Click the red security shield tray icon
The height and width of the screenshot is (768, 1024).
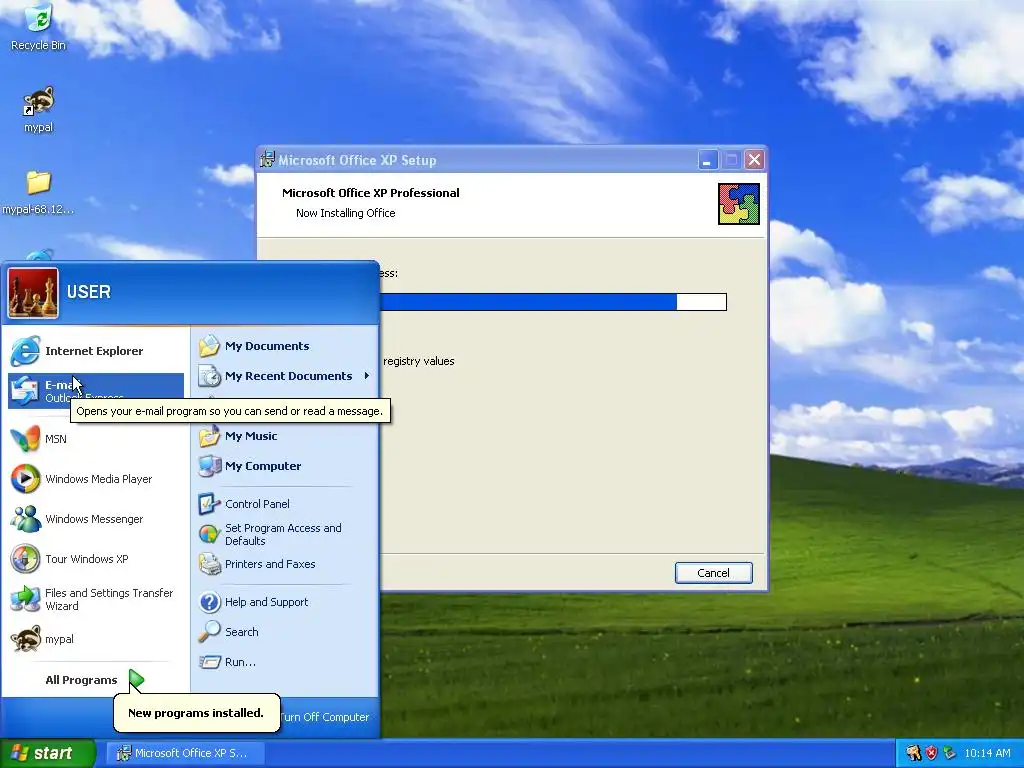click(931, 753)
